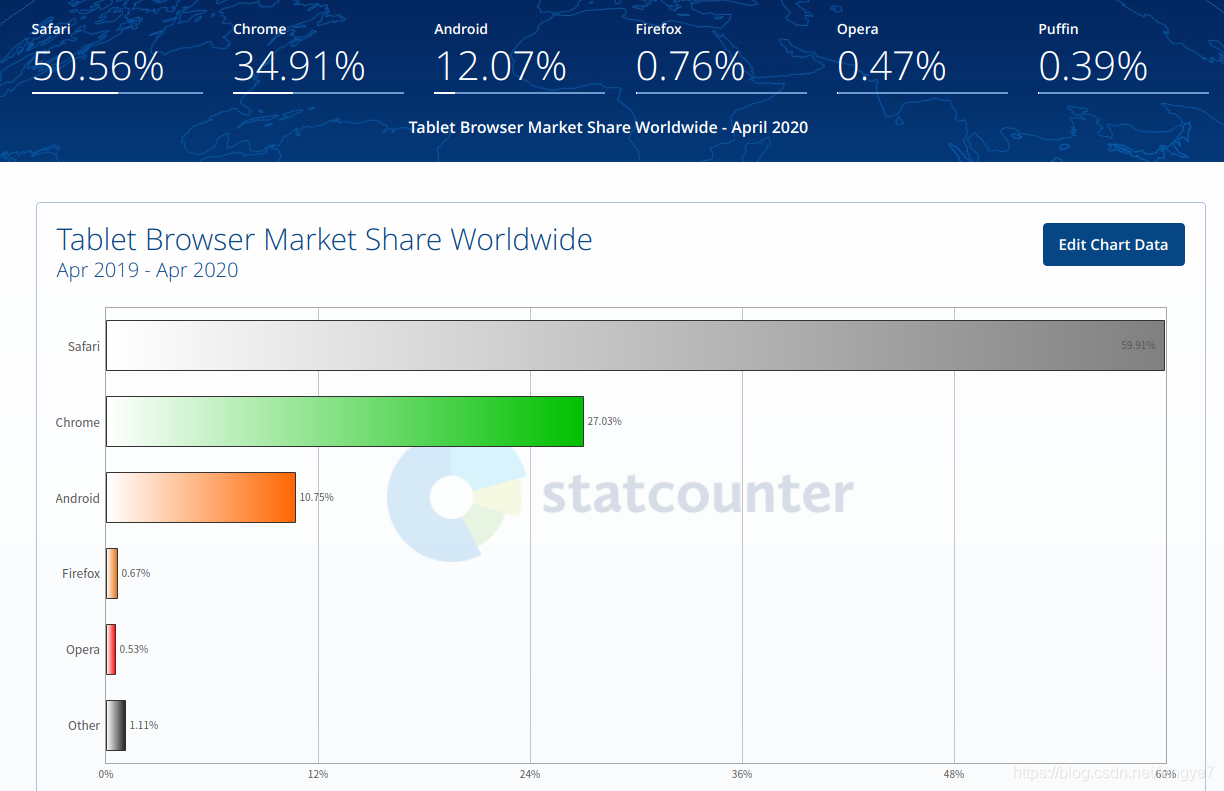Select the Chrome 34.91% stat
This screenshot has width=1224, height=791.
318,58
